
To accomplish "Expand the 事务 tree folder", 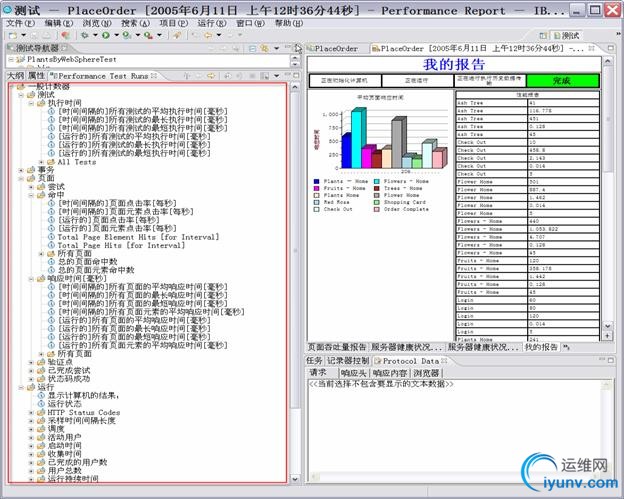I will tap(21, 170).
